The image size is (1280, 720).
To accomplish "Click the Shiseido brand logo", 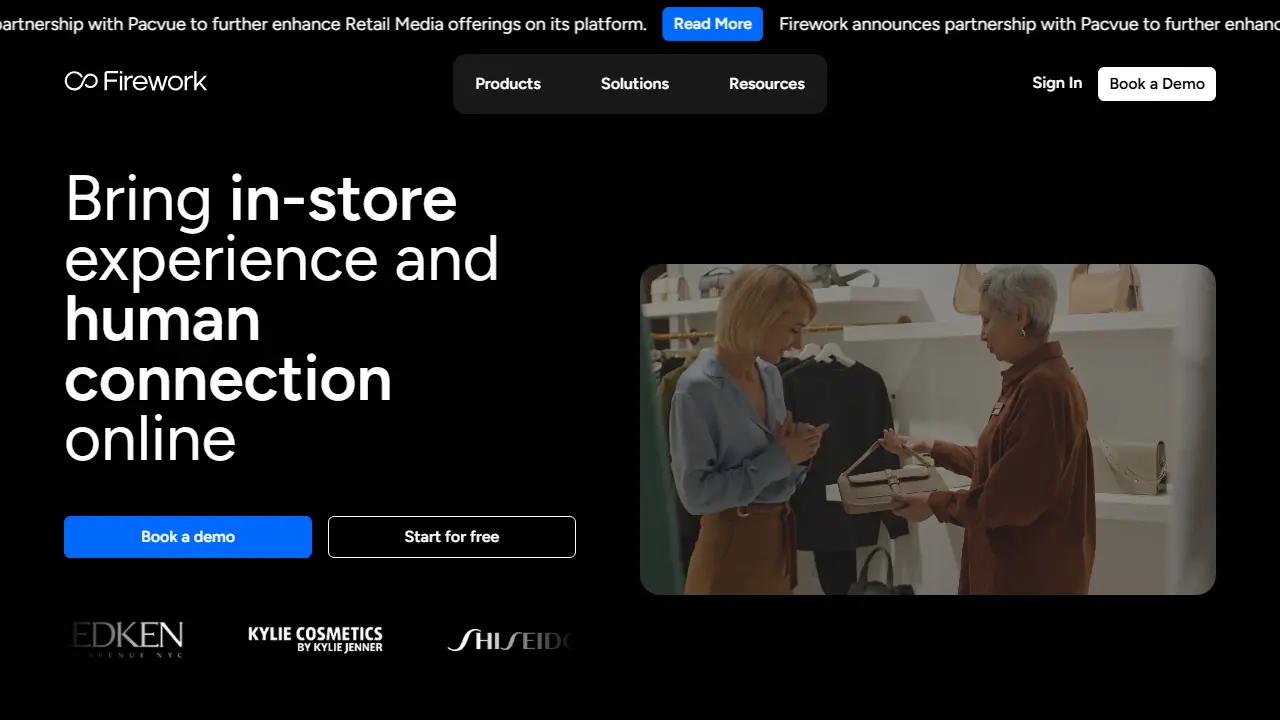I will [x=509, y=640].
